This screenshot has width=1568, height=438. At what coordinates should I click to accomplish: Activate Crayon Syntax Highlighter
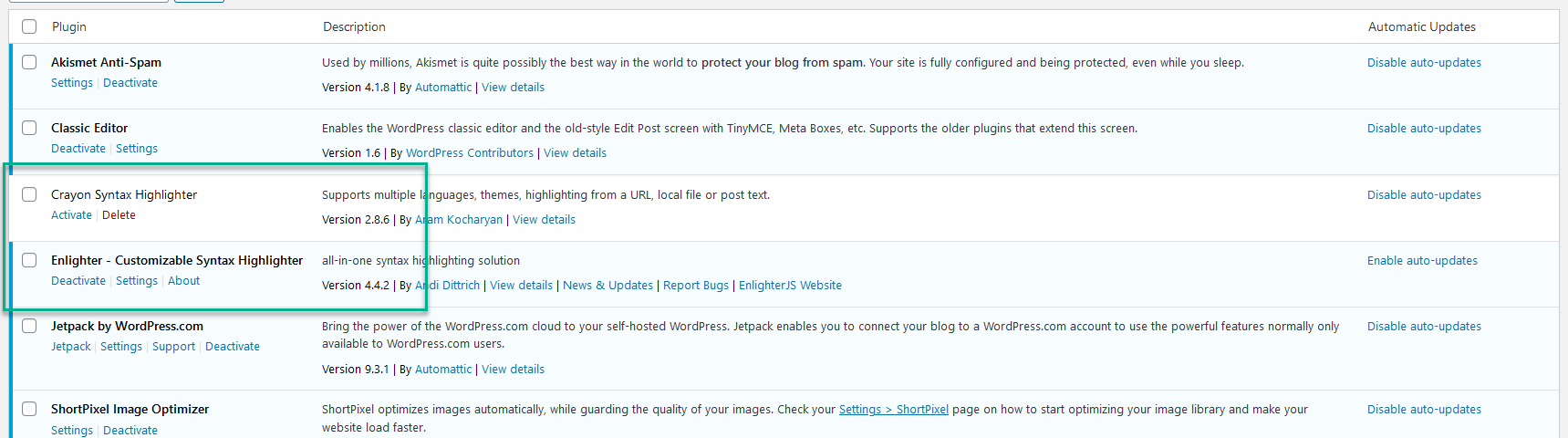point(71,215)
